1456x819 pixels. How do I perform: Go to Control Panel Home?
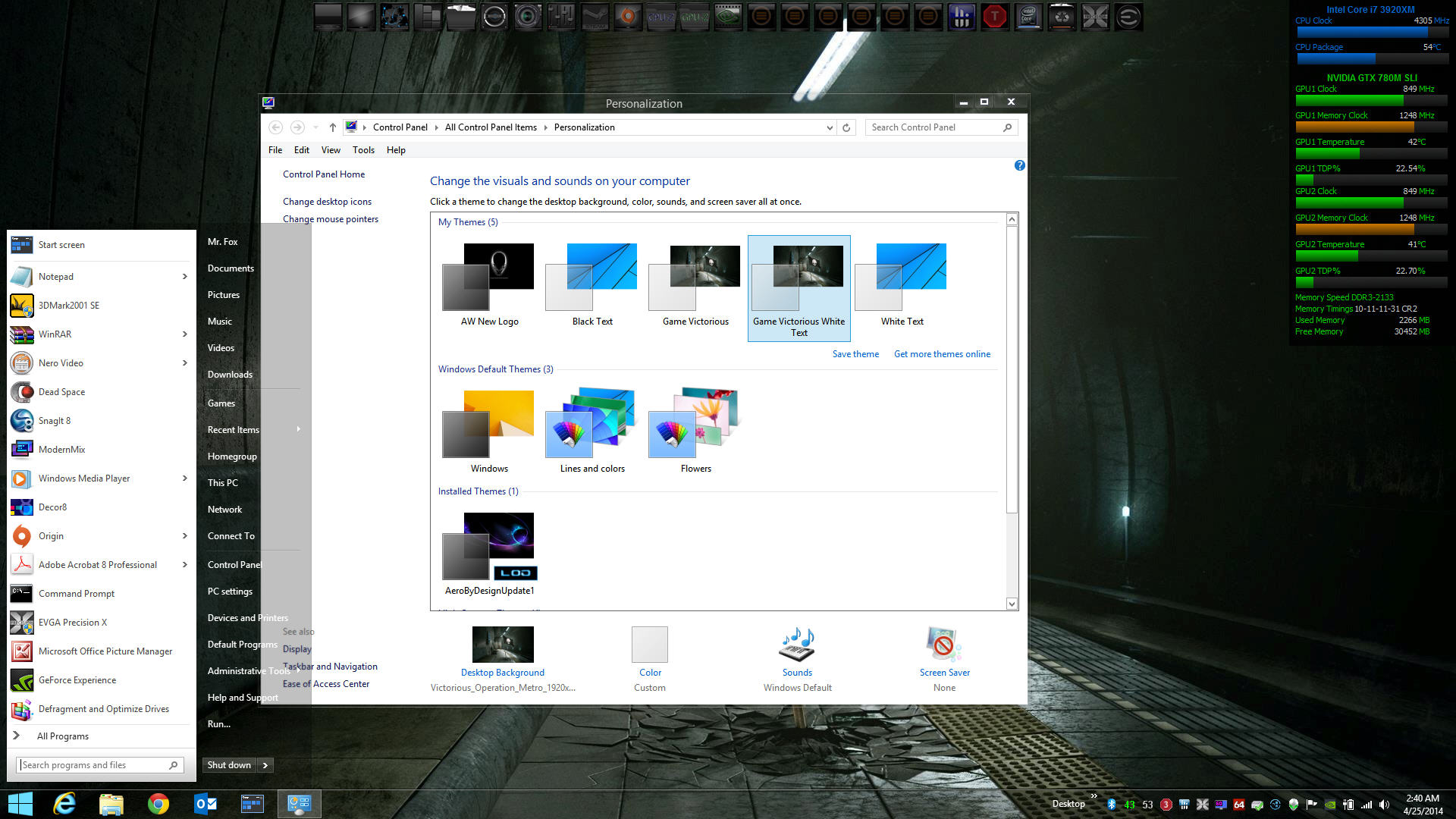(324, 174)
